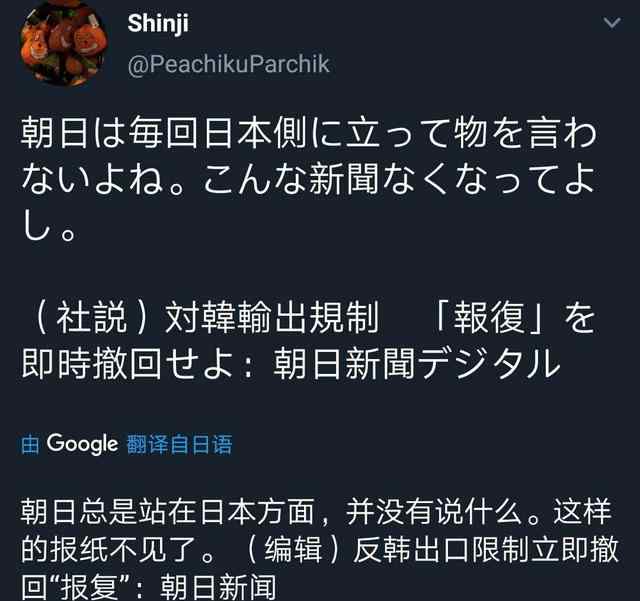Screen dimensions: 640x601
Task: Tap the 翻译自日语 translation link
Action: [180, 444]
